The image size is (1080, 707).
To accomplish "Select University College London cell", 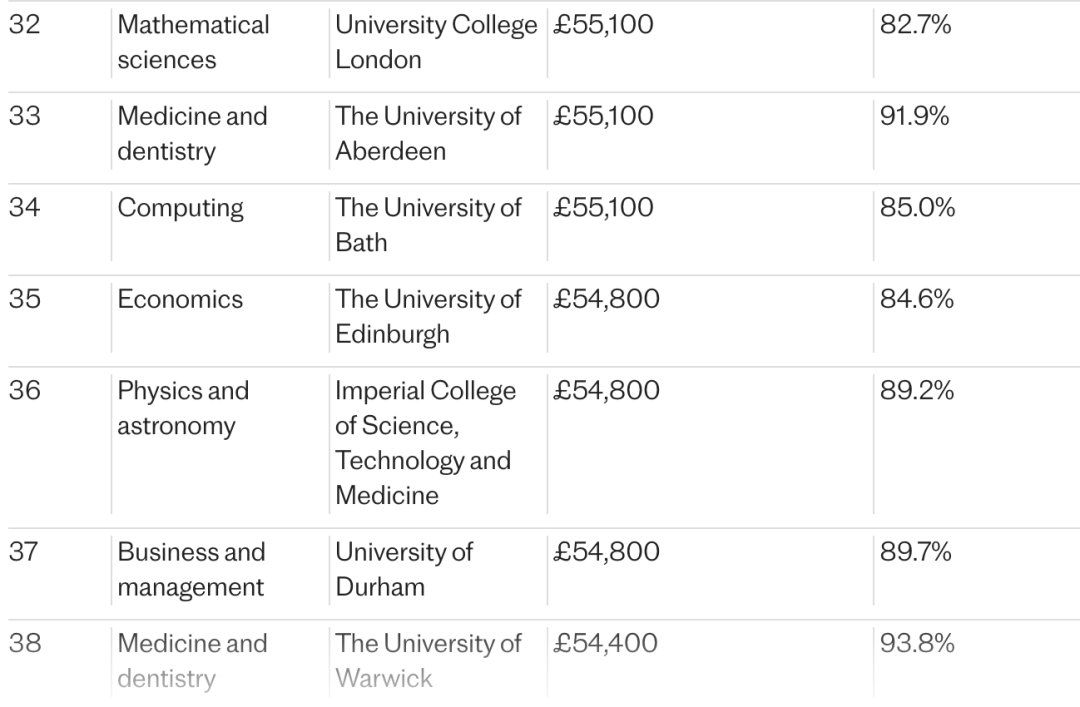I will click(436, 42).
